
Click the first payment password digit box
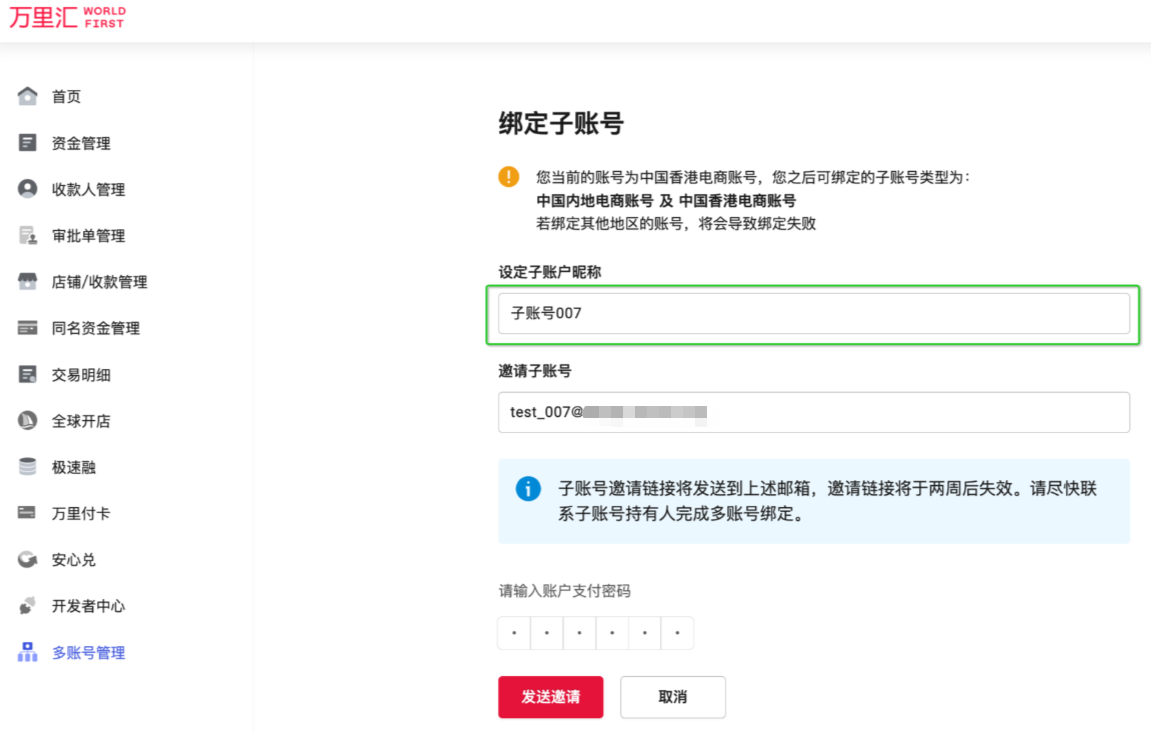pyautogui.click(x=514, y=633)
